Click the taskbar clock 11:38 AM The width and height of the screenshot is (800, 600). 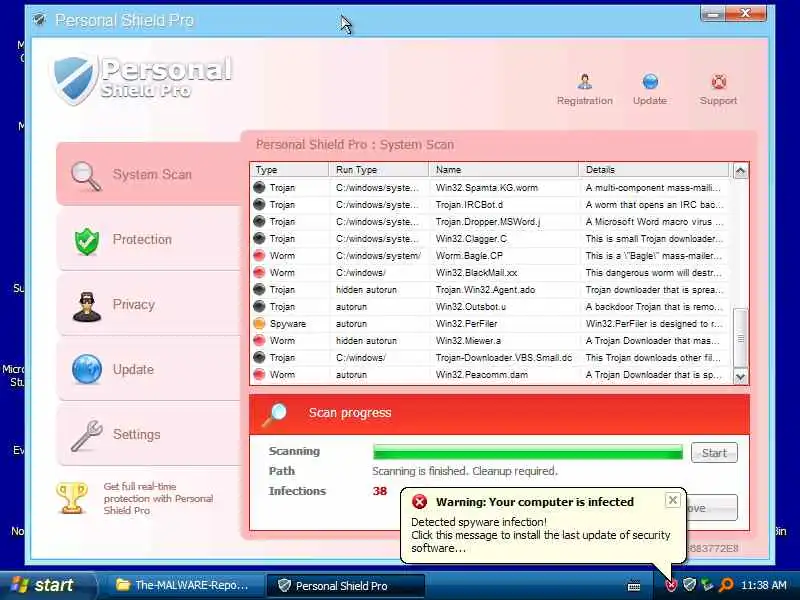(x=764, y=585)
